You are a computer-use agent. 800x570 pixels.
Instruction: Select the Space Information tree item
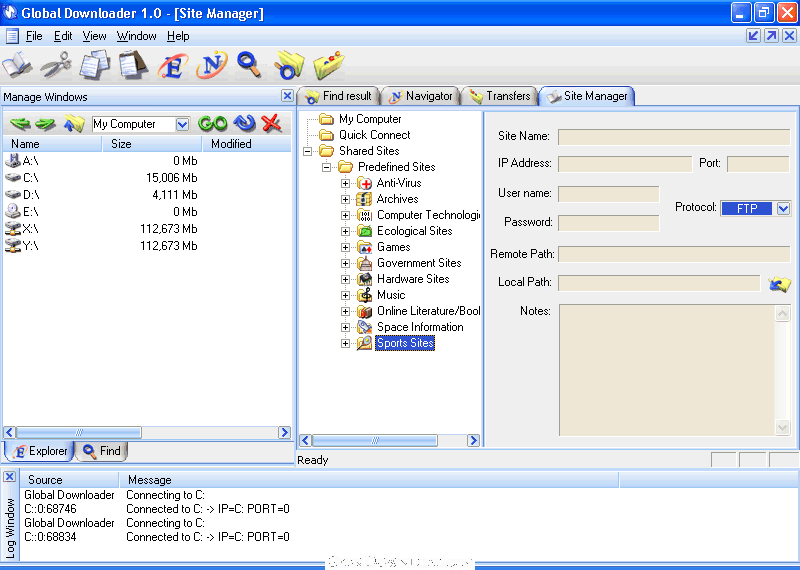point(420,327)
